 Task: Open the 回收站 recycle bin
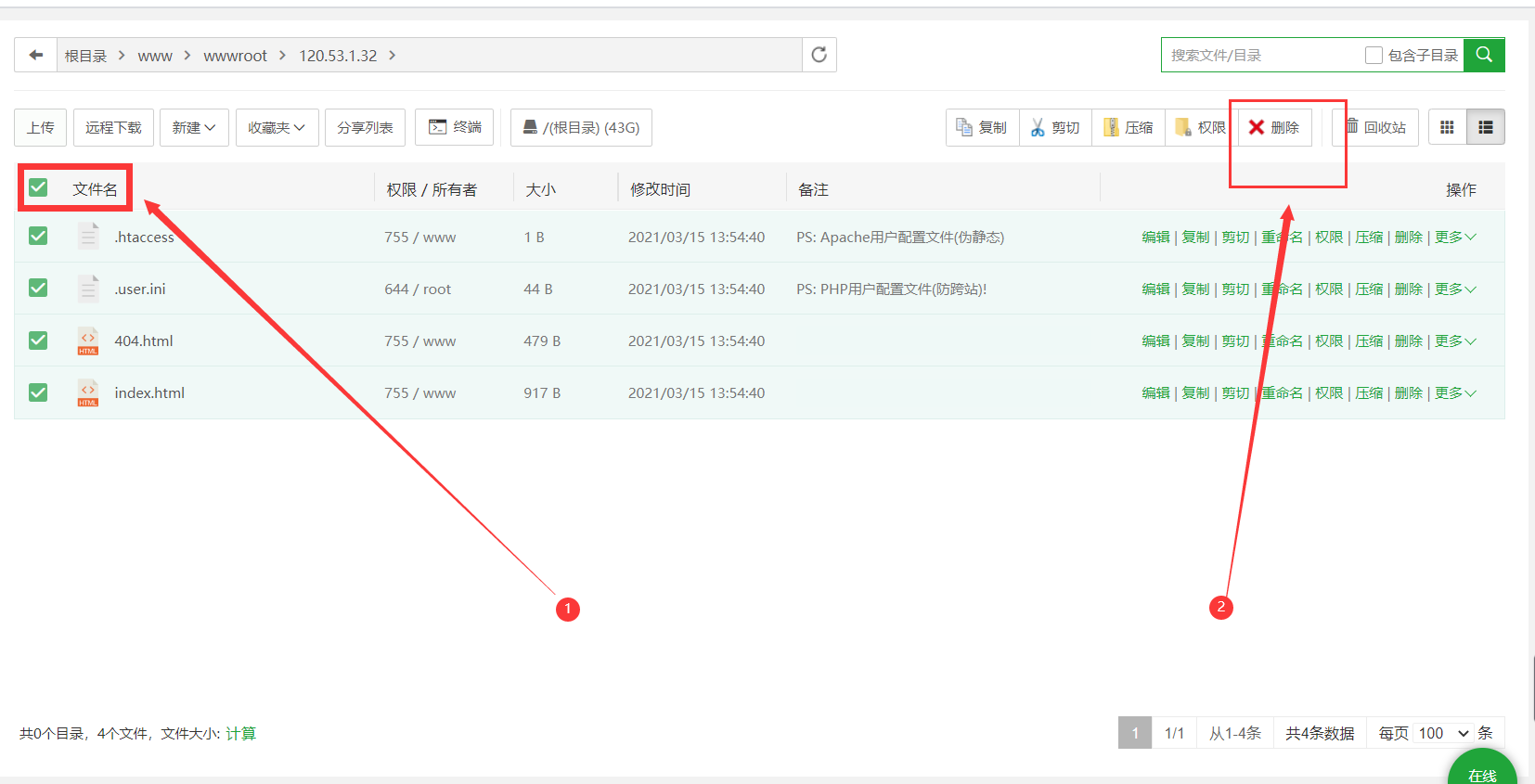(x=1375, y=127)
